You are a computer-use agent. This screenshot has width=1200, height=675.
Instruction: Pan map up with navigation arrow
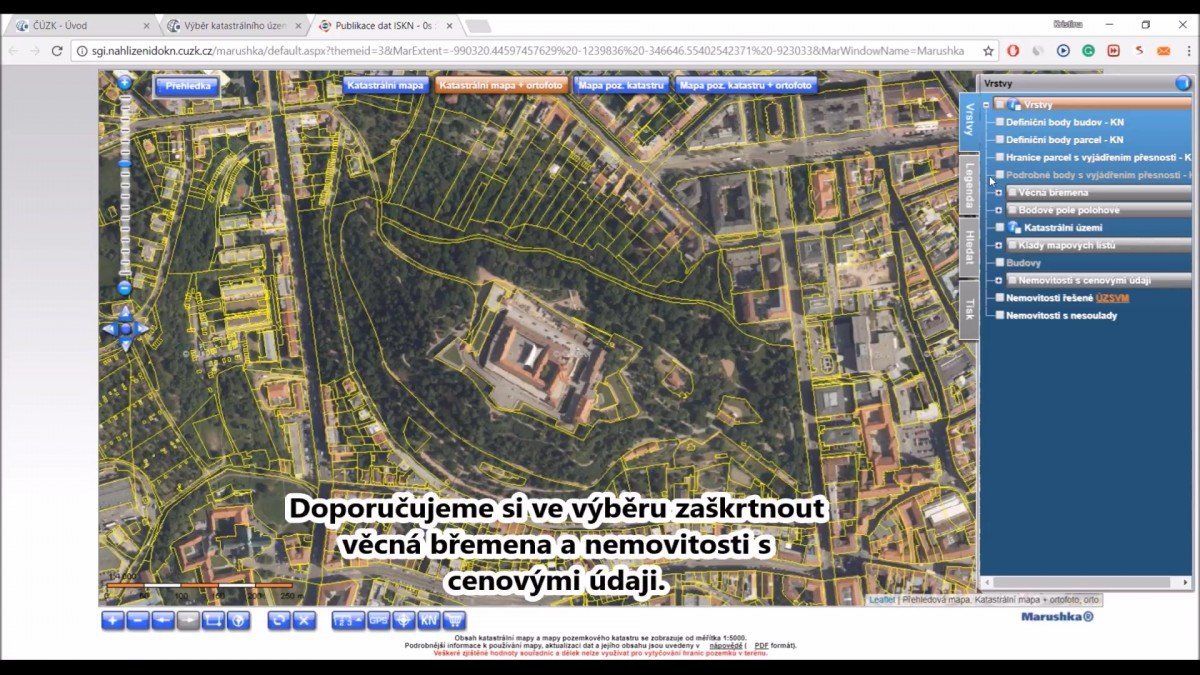coord(125,312)
